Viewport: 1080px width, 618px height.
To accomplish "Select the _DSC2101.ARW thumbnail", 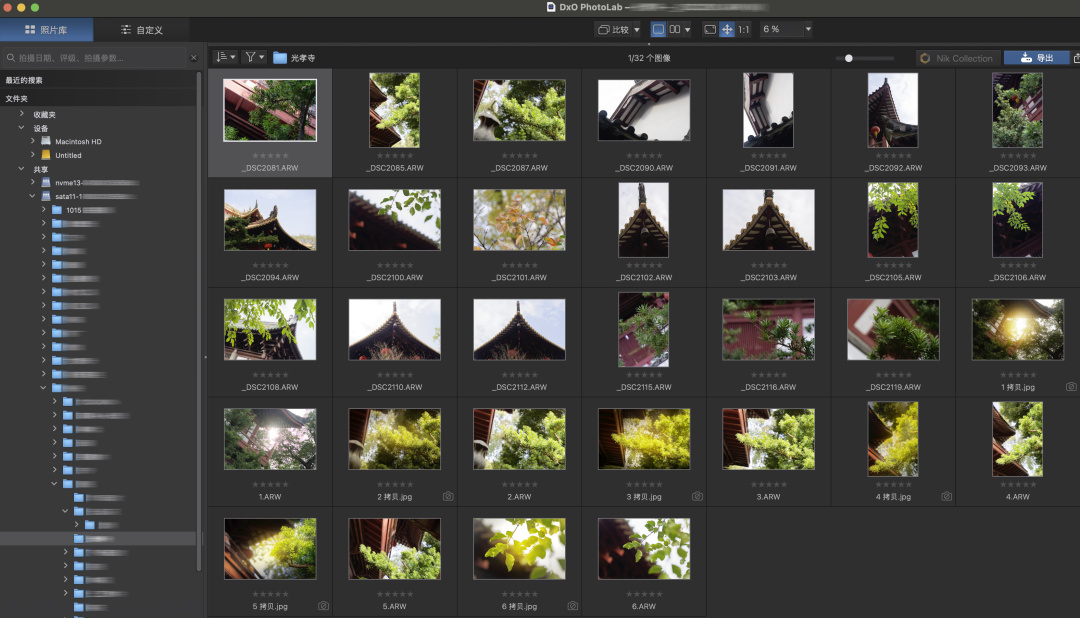I will [x=519, y=220].
